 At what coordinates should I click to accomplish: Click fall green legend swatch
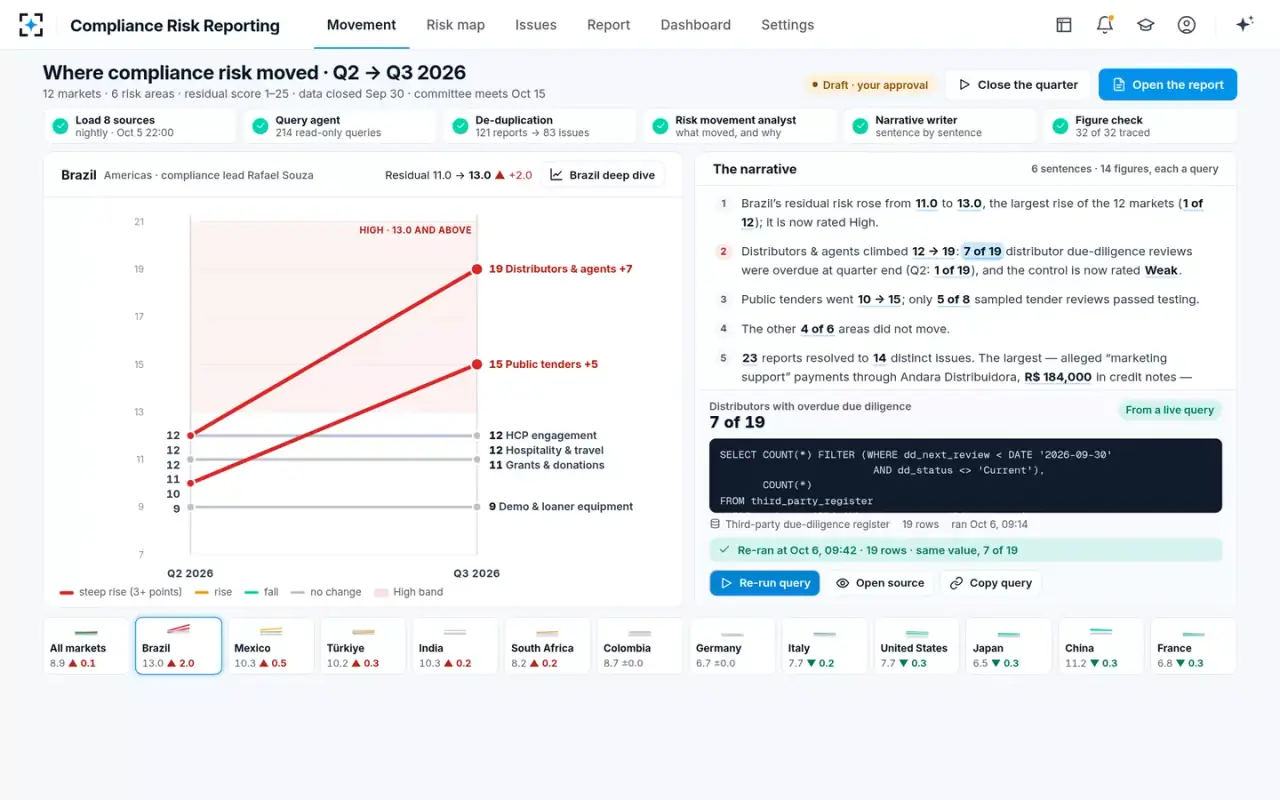251,592
